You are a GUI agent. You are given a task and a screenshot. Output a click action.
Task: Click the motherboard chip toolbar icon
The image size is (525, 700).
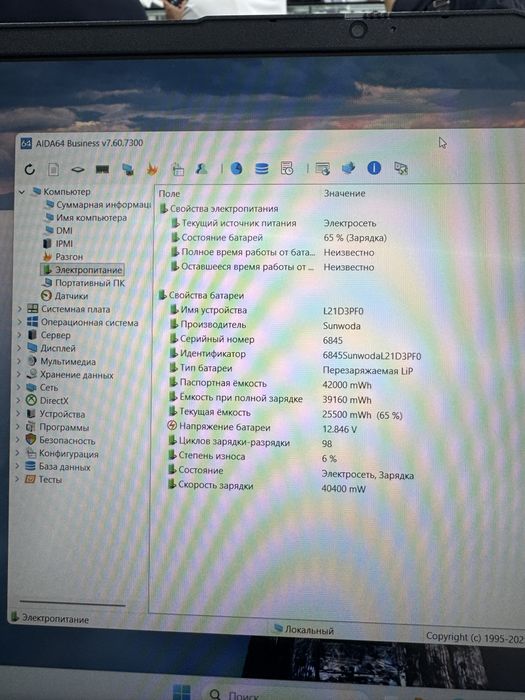coord(78,170)
